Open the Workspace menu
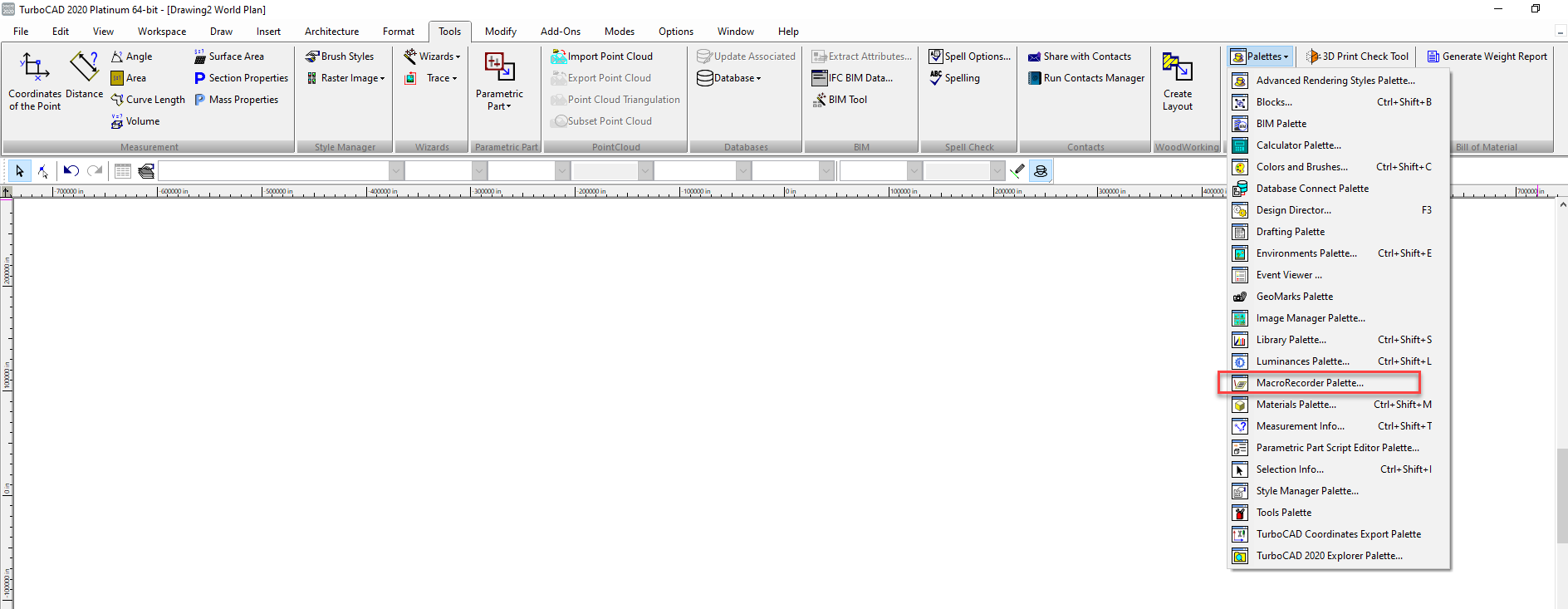Image resolution: width=1568 pixels, height=609 pixels. point(162,32)
